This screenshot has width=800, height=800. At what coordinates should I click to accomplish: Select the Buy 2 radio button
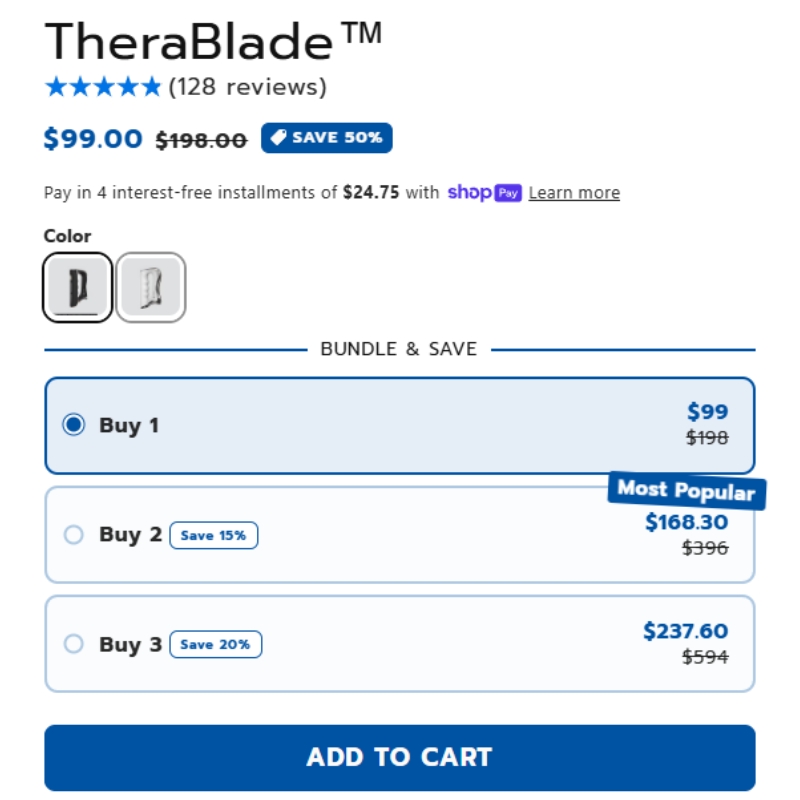(73, 535)
